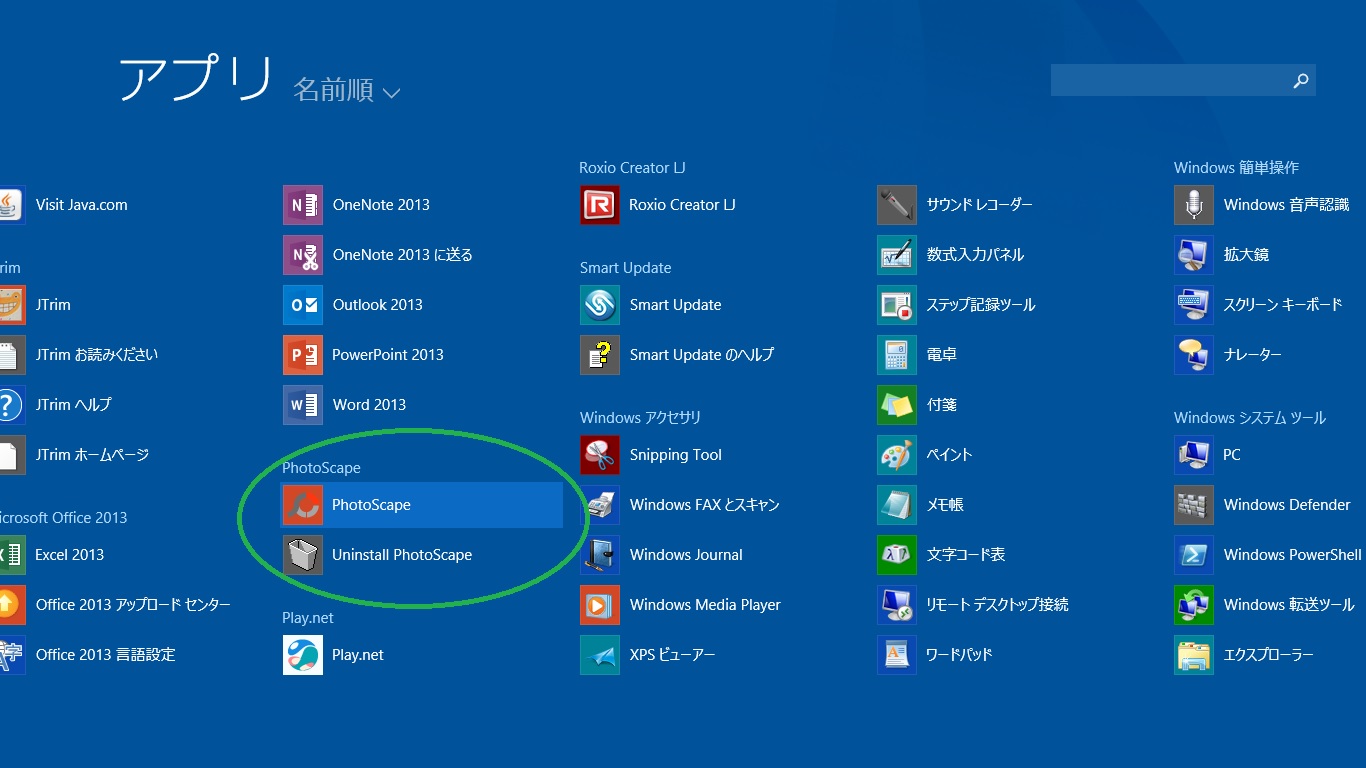1366x768 pixels.
Task: Launch the XPS ビューアー icon
Action: tap(600, 655)
